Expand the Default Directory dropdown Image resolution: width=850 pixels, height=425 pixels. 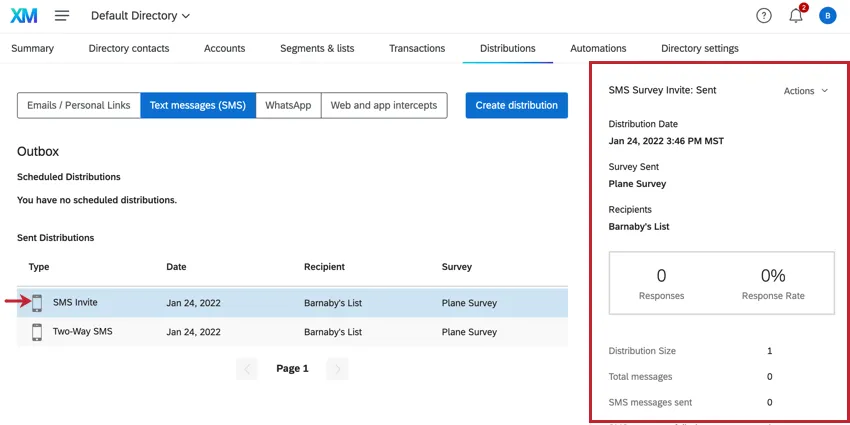coord(140,16)
